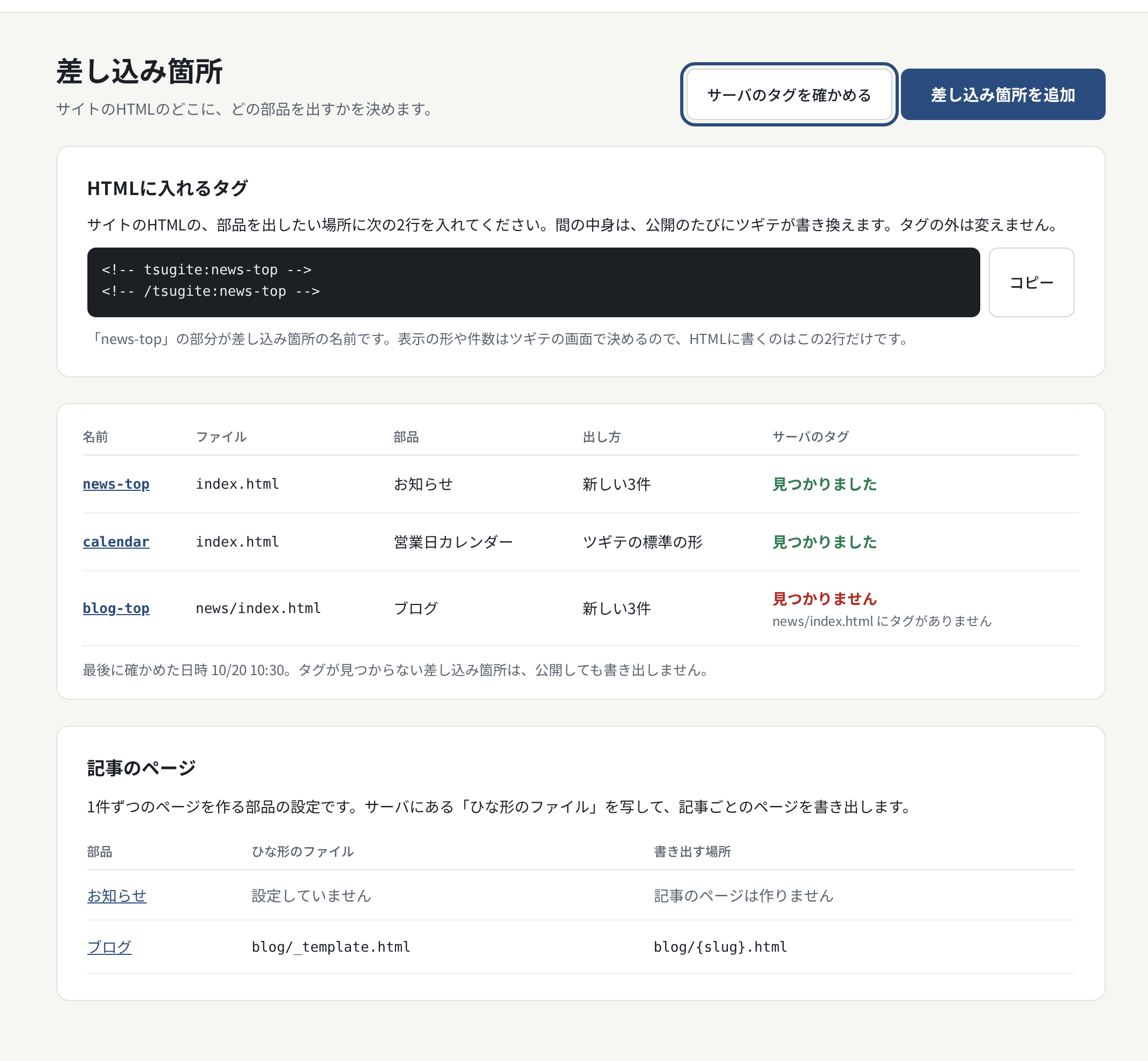
Task: Select blog/_template.html text
Action: (x=331, y=947)
